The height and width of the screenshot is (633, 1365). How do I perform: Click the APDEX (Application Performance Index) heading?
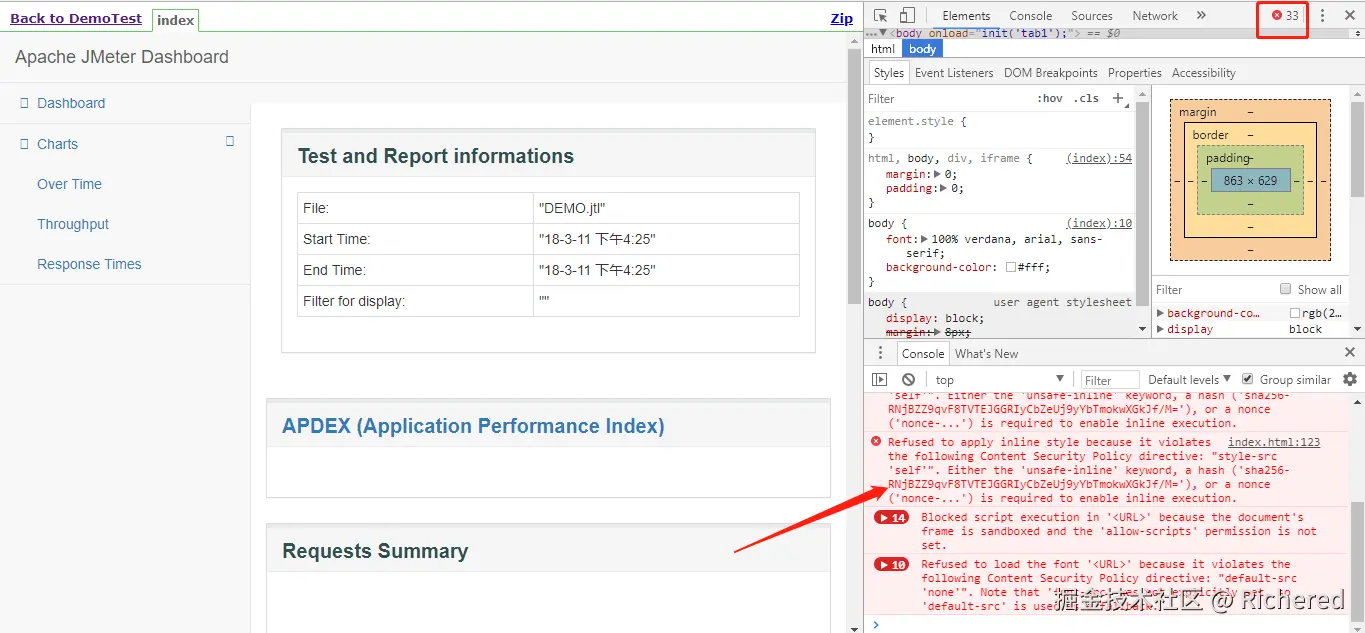473,426
